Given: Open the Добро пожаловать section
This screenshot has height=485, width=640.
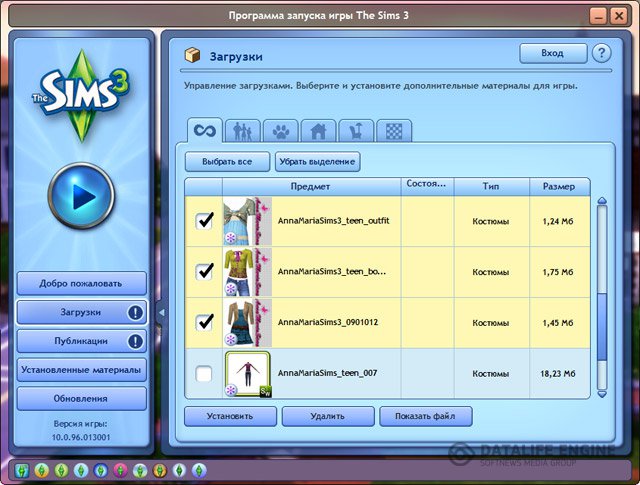Looking at the screenshot, I should coord(81,283).
